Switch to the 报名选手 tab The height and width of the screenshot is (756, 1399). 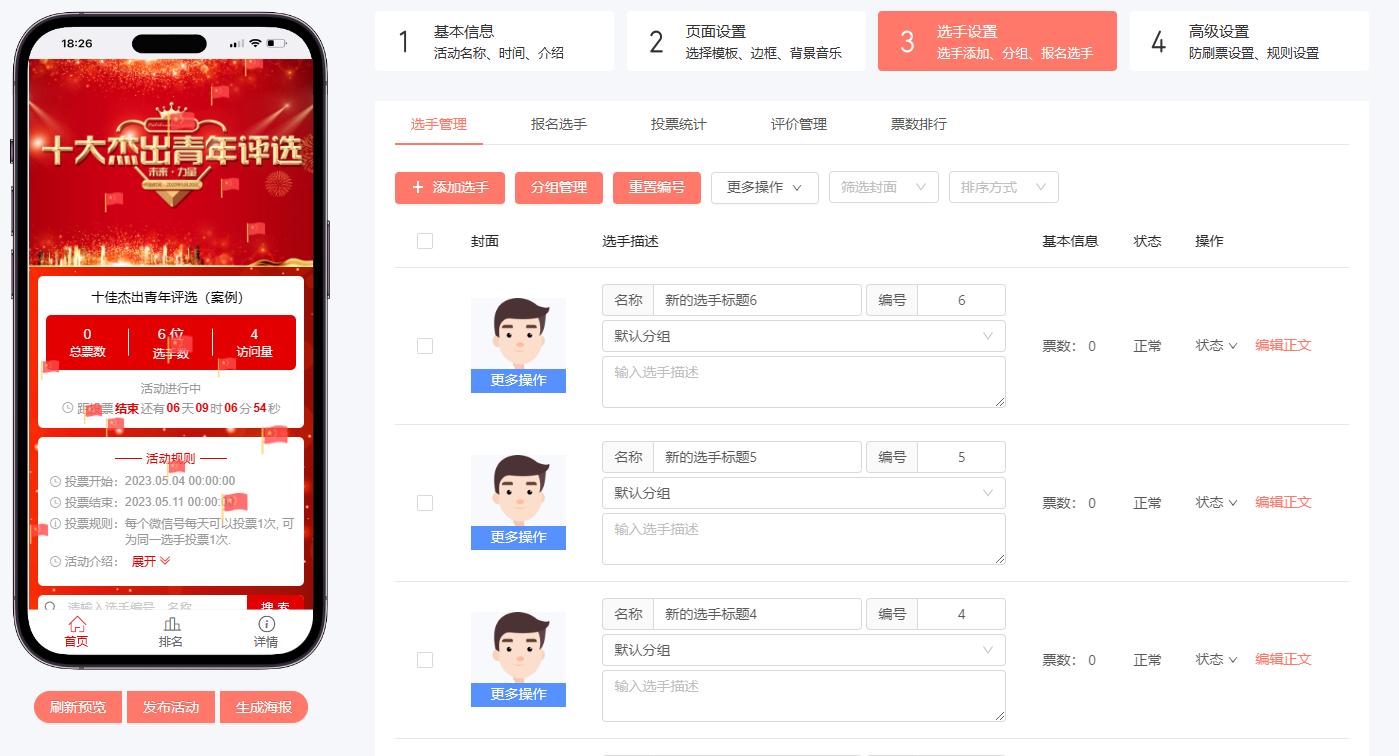pos(558,124)
